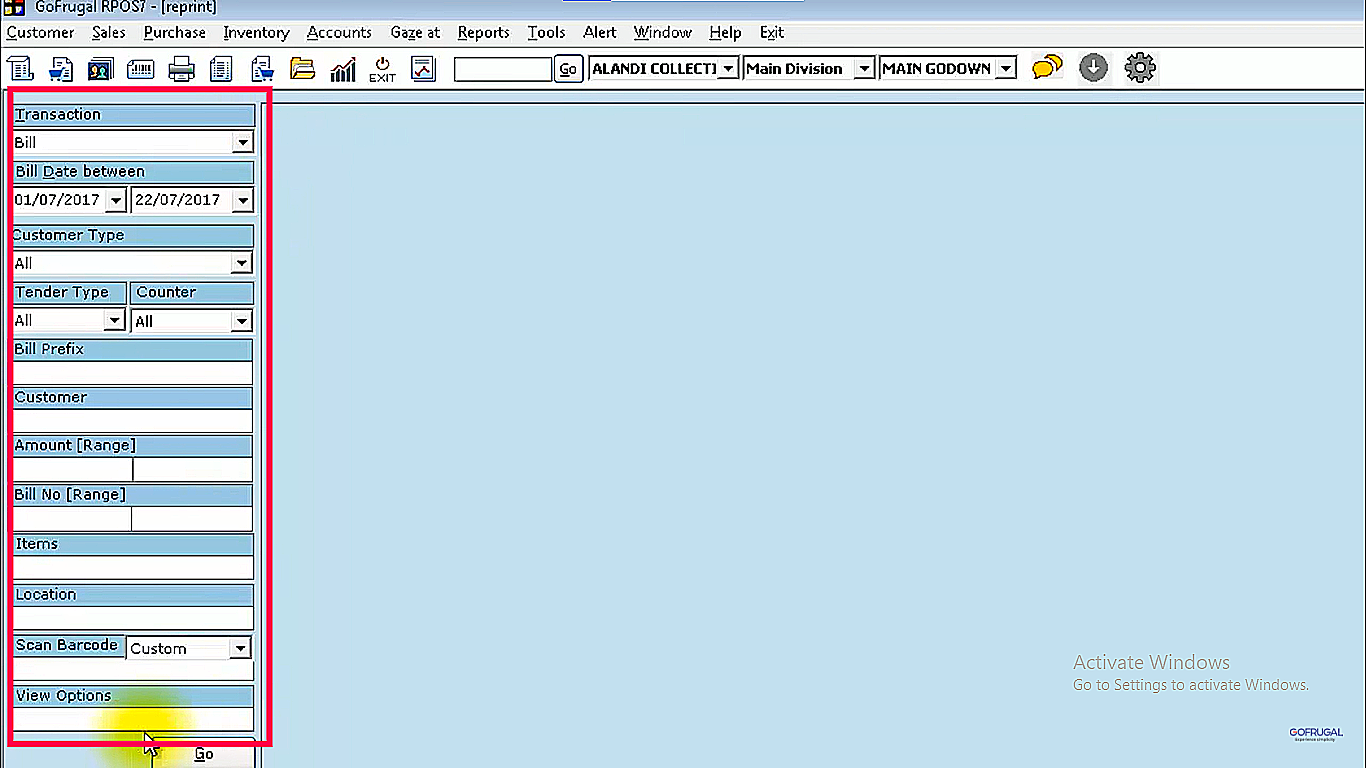Open the lined report document icon

click(221, 69)
